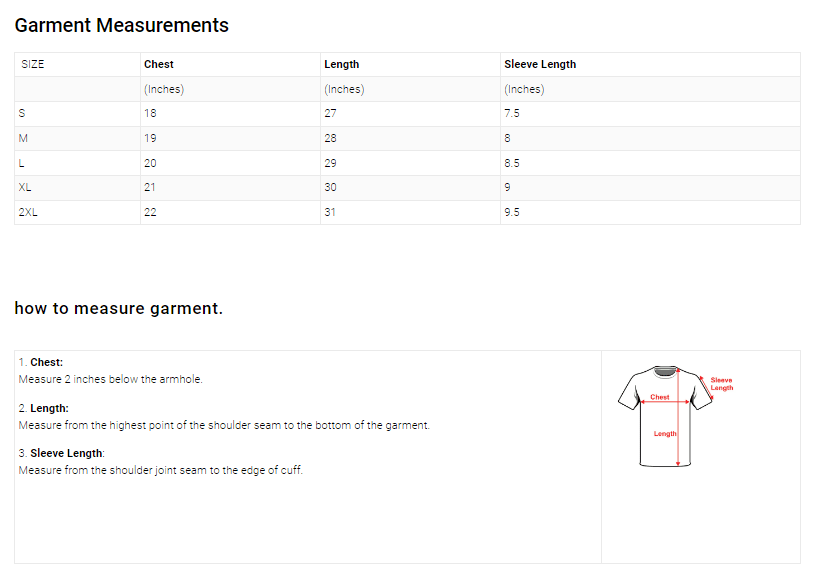Select the XL size row label

click(25, 187)
